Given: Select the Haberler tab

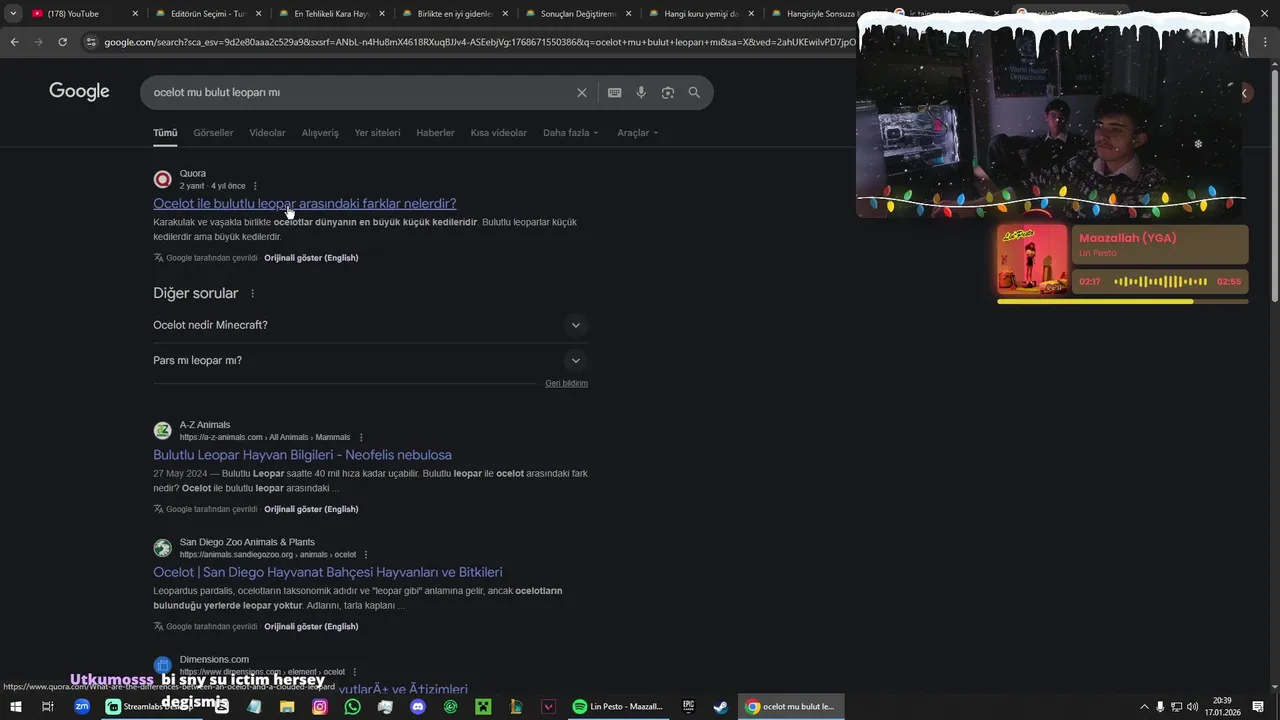Looking at the screenshot, I should [x=435, y=133].
